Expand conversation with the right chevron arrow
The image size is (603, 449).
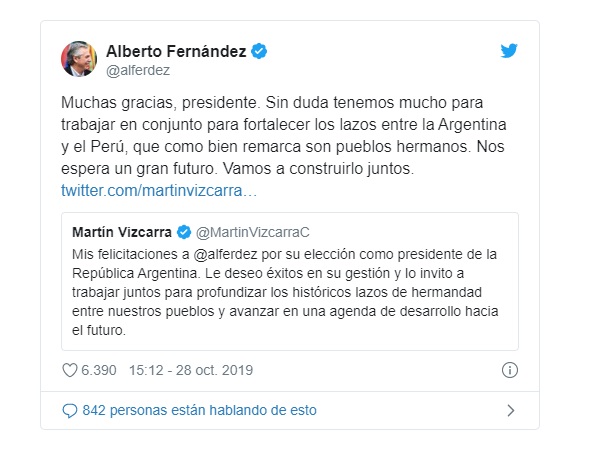(x=510, y=410)
